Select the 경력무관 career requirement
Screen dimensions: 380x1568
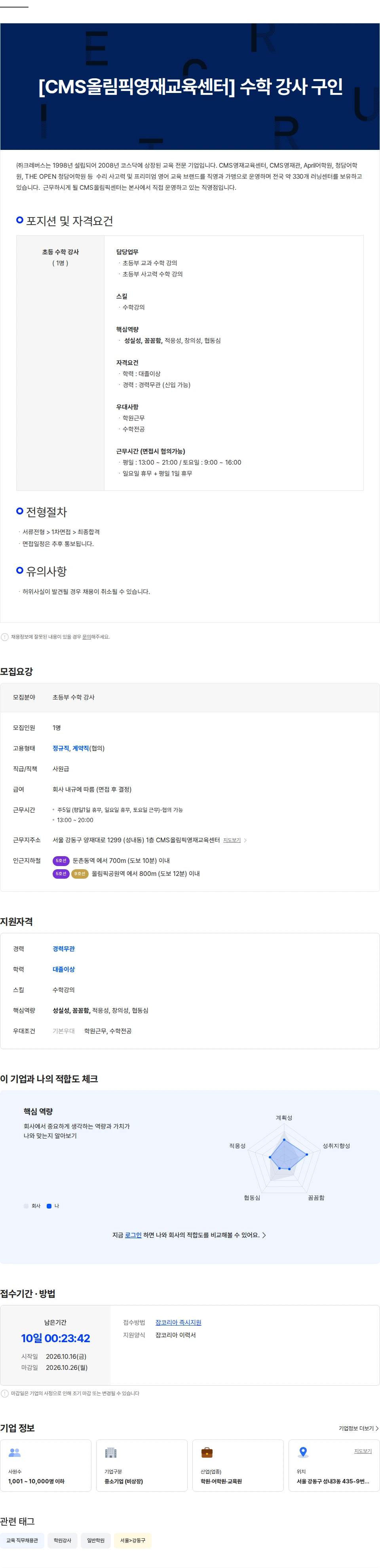(63, 948)
